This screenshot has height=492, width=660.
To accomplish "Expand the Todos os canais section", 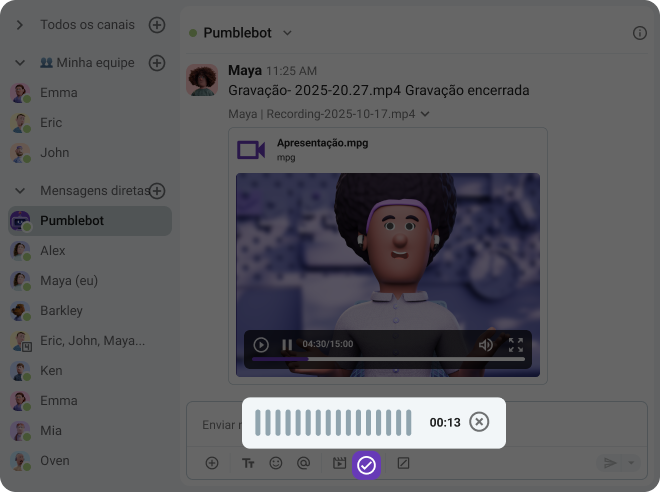I will click(x=19, y=25).
